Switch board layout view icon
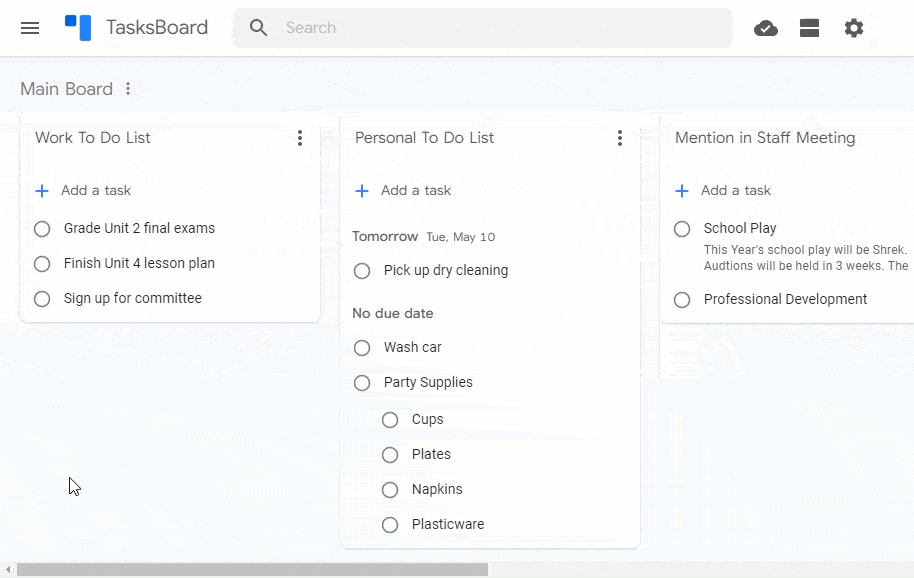Screen dimensions: 914x578 click(x=809, y=28)
